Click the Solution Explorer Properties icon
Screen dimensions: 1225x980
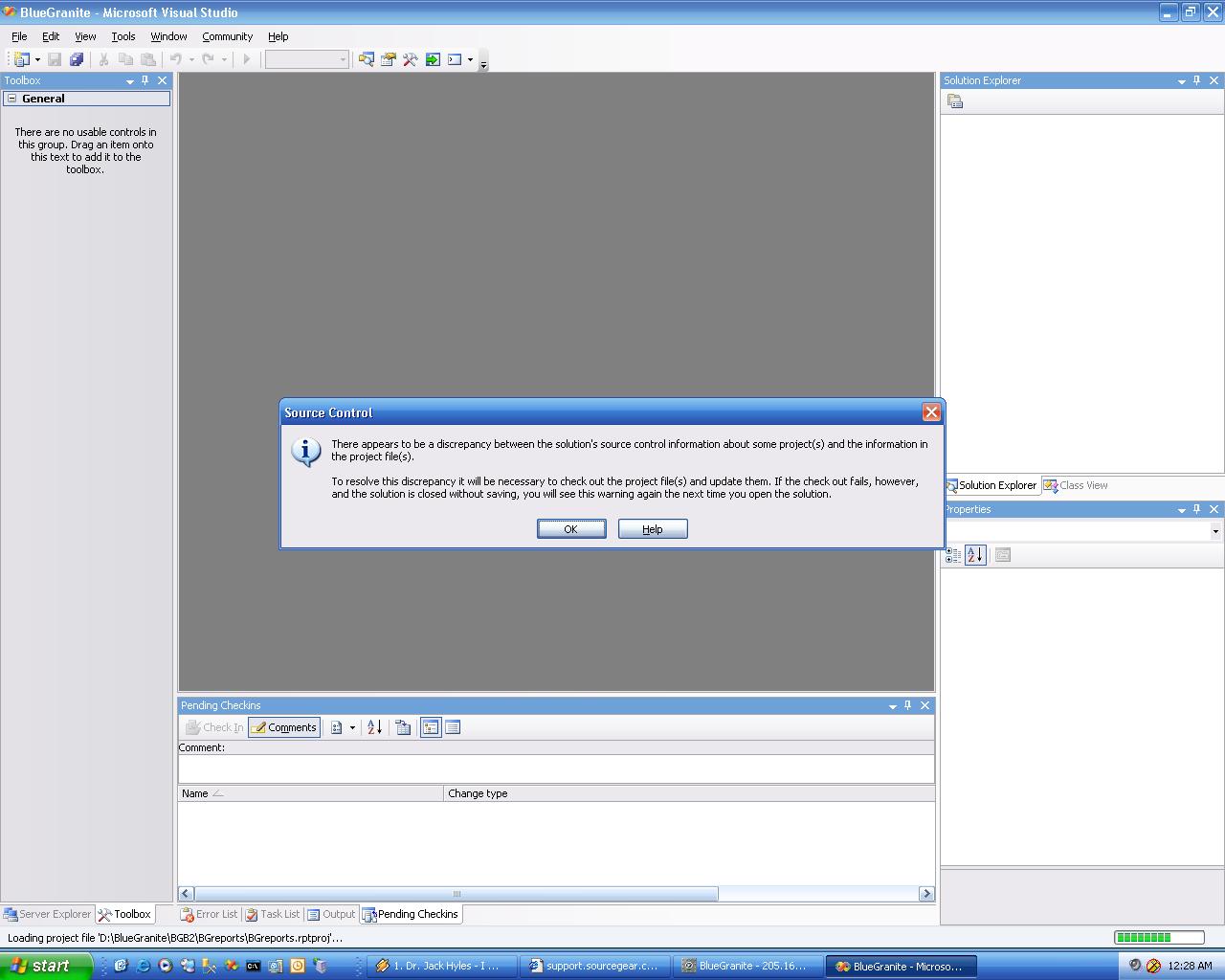tap(954, 101)
